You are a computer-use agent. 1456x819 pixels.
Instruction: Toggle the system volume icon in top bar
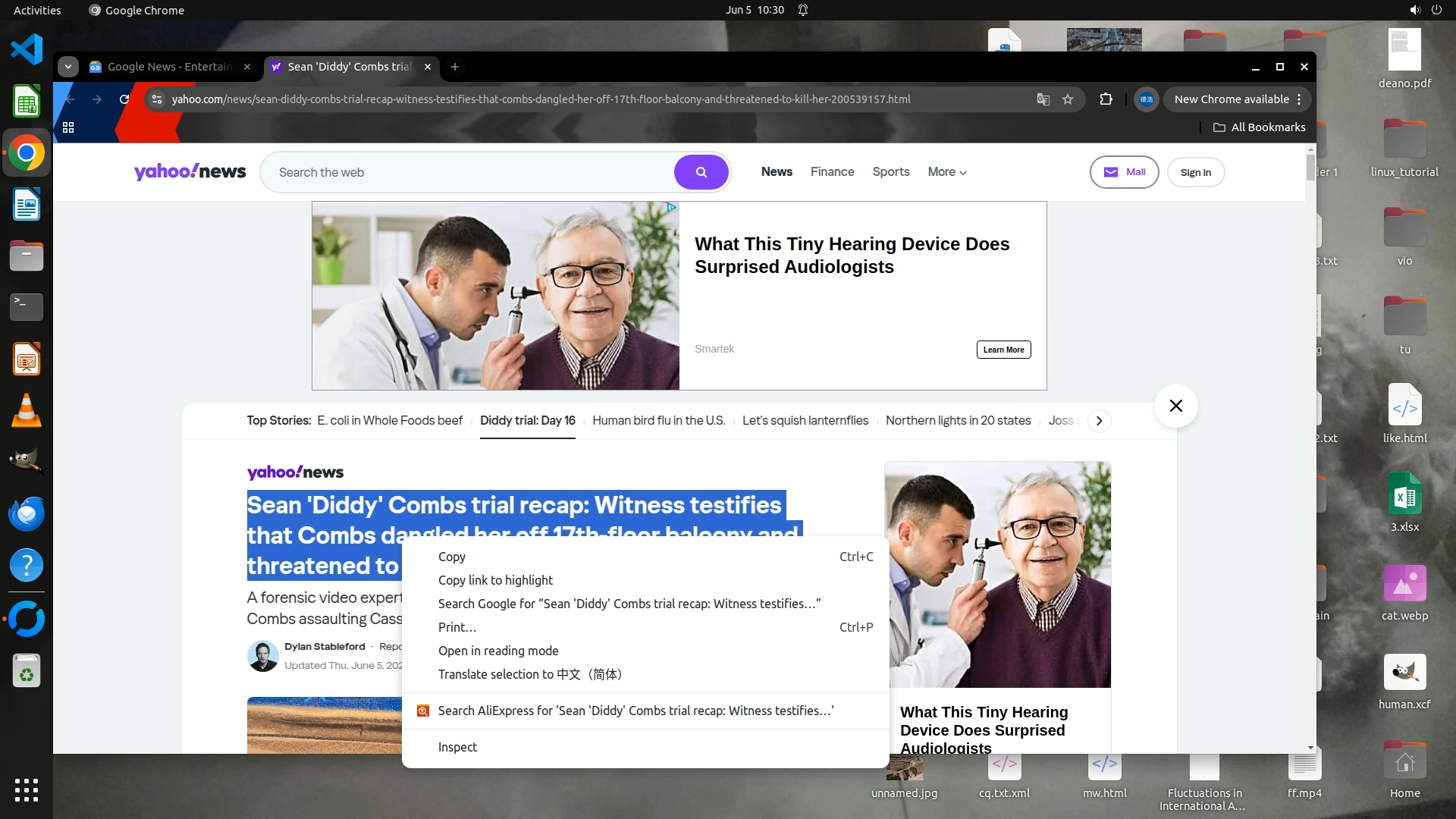click(x=1414, y=10)
